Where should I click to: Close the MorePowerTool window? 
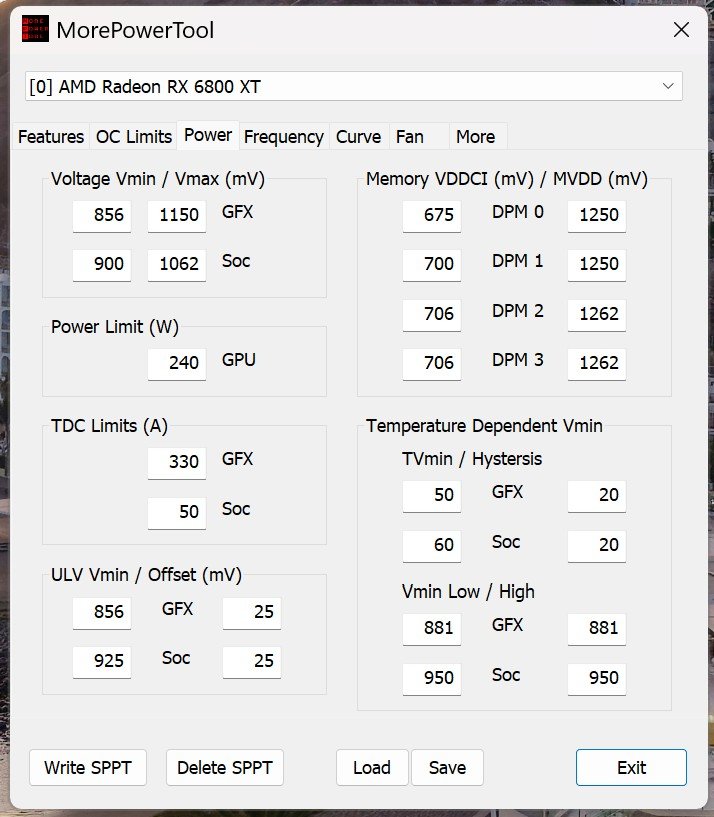[x=681, y=30]
